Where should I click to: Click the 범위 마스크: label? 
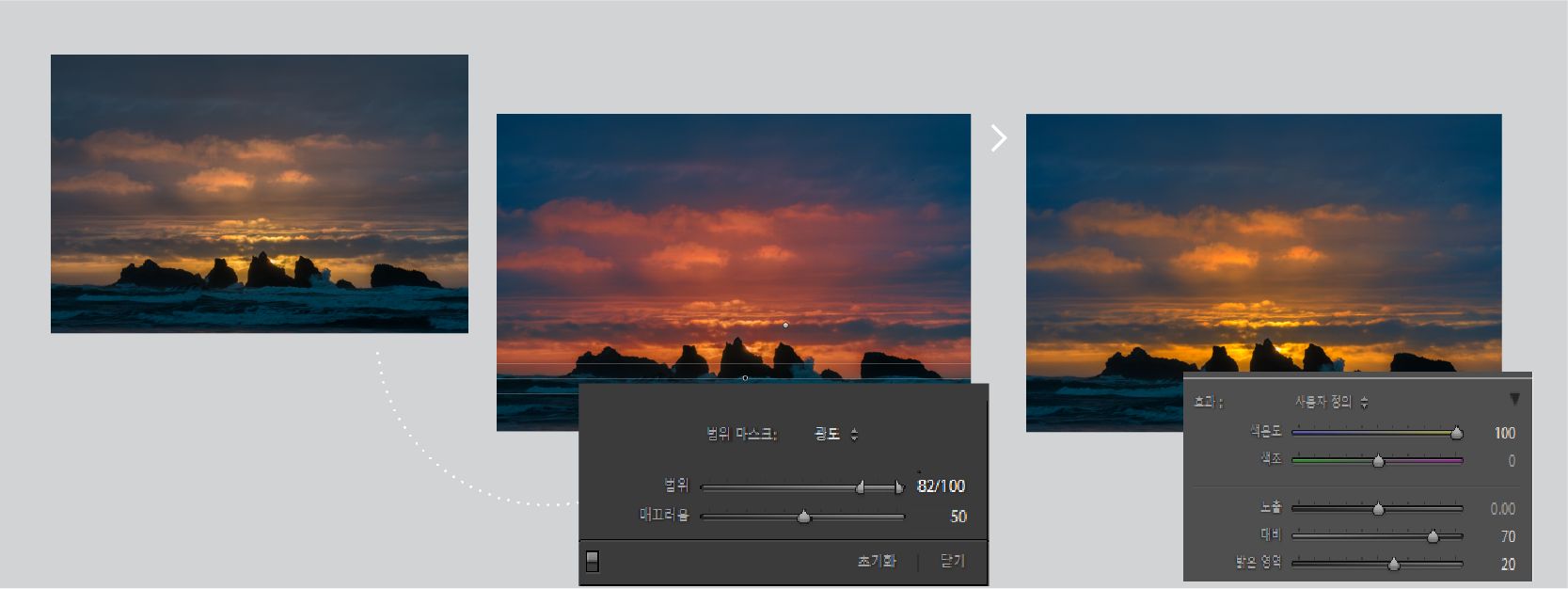(x=742, y=434)
